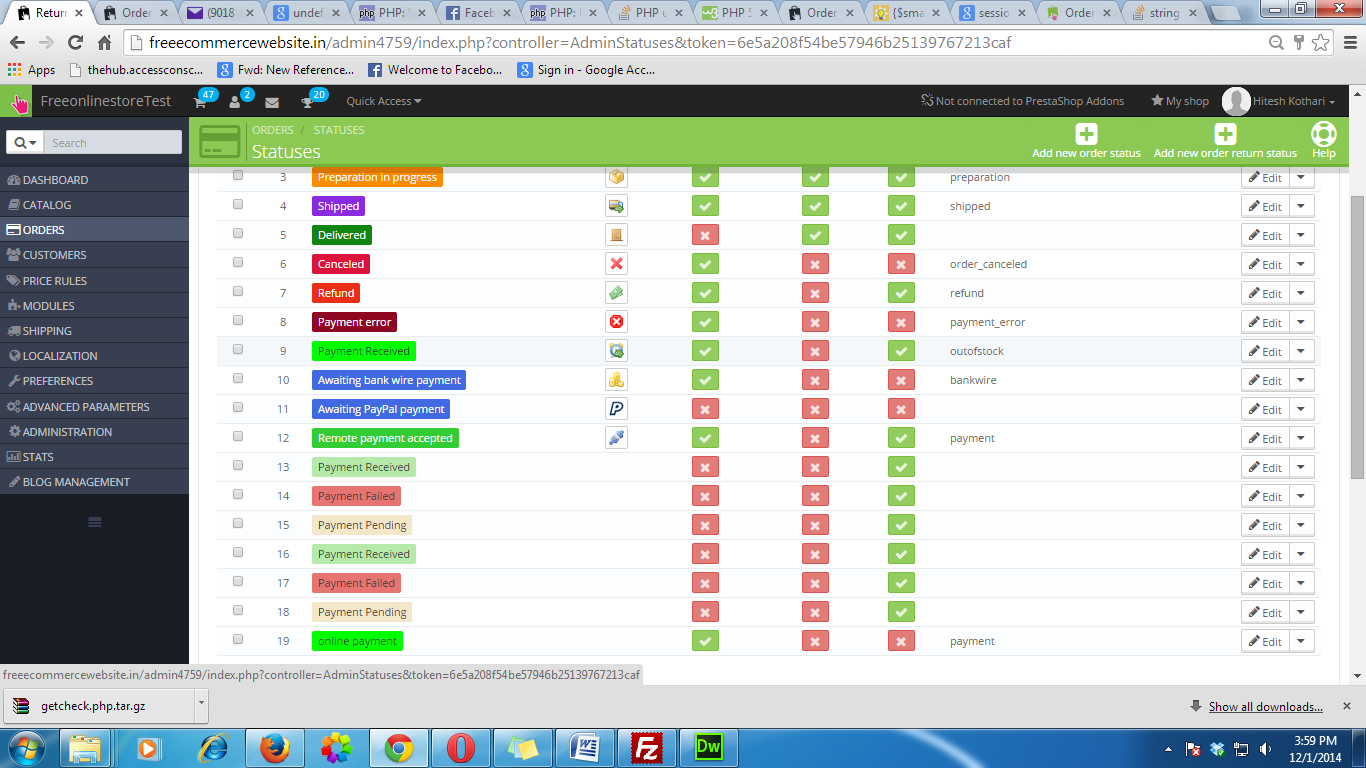The image size is (1366, 768).
Task: Open the Dashboard menu
Action: click(94, 180)
